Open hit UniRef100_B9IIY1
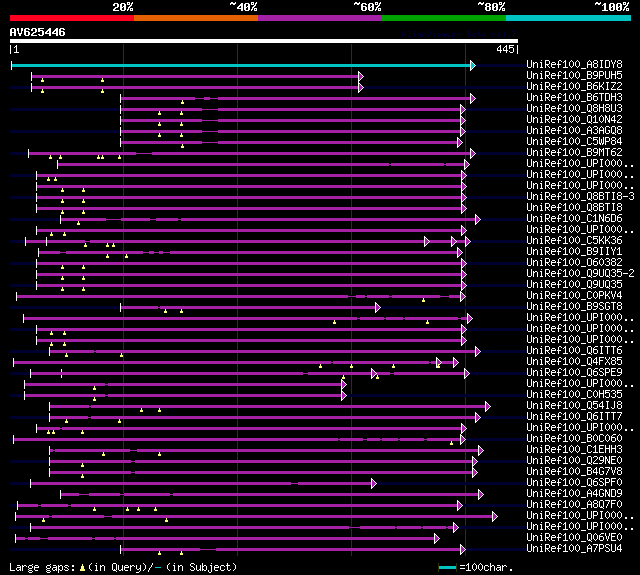640x575 pixels. click(574, 252)
